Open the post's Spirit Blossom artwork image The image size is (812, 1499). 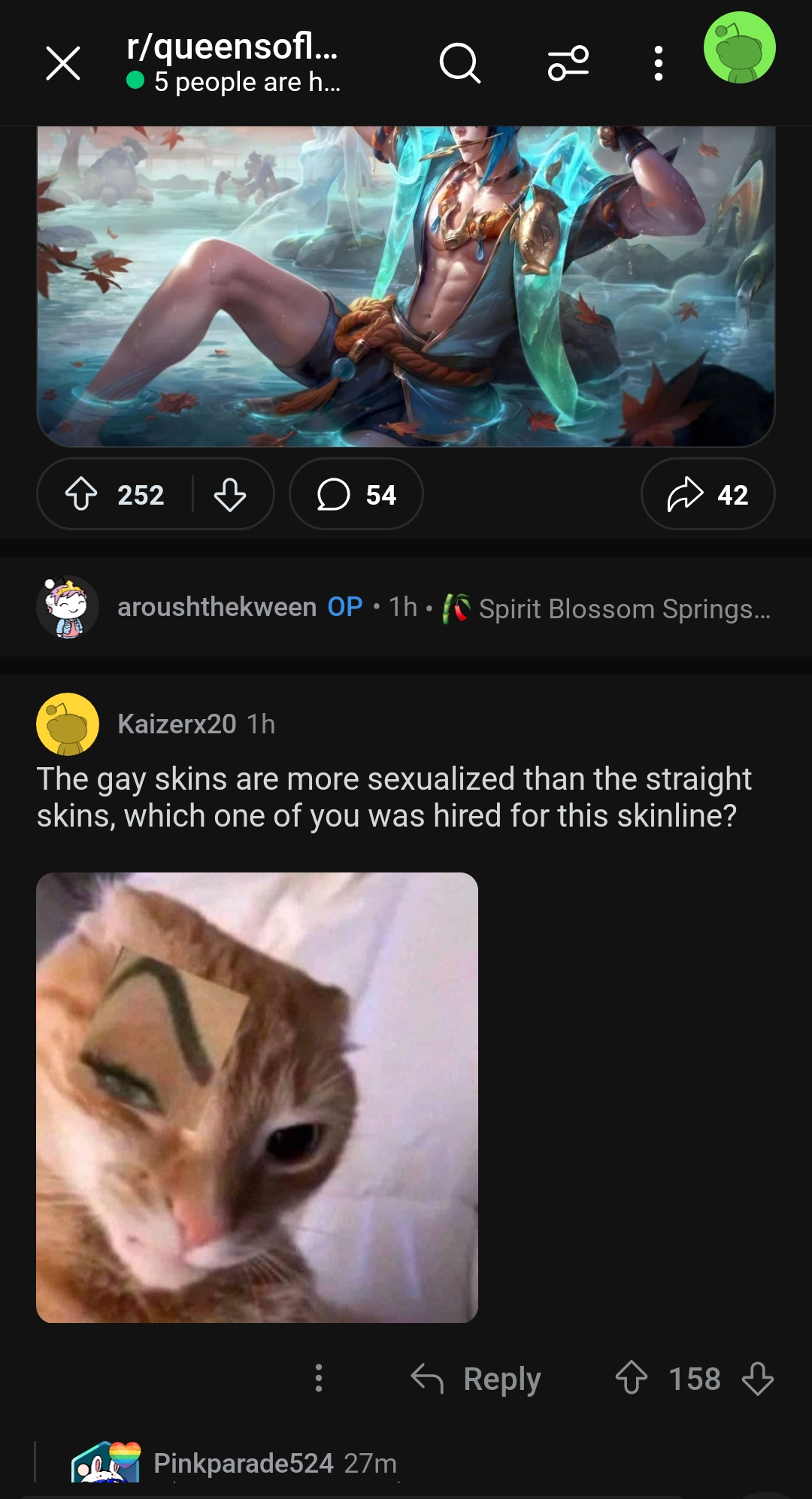[x=406, y=286]
